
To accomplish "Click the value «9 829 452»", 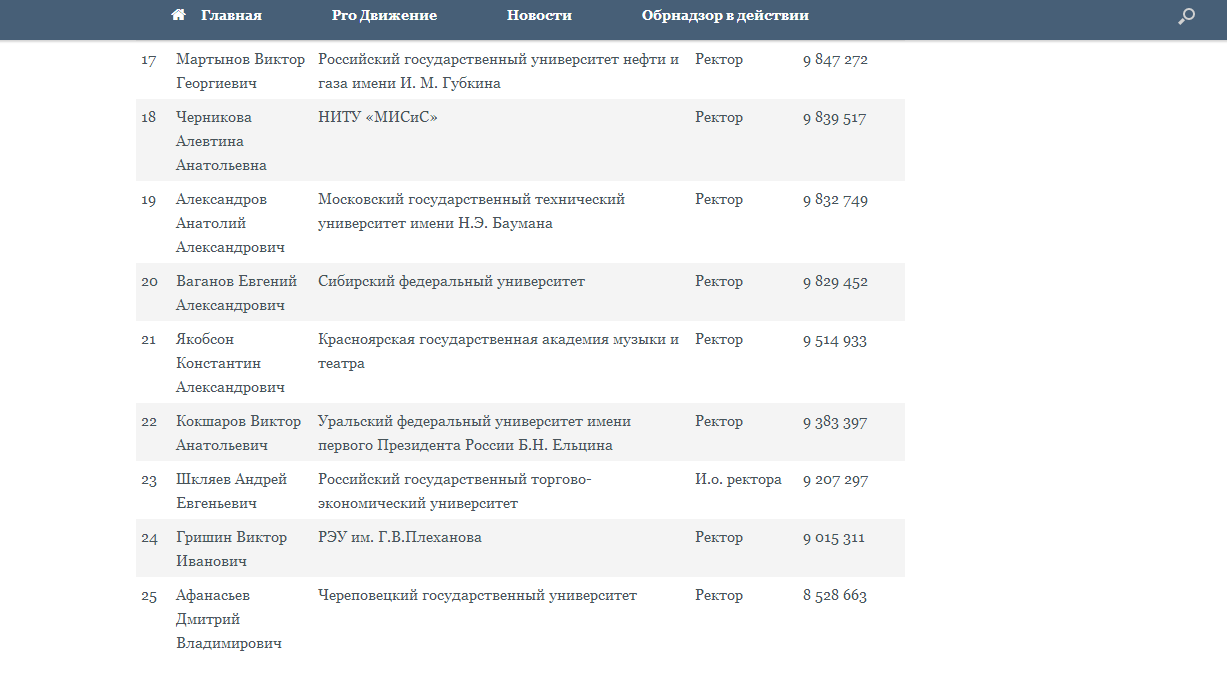I will click(835, 282).
